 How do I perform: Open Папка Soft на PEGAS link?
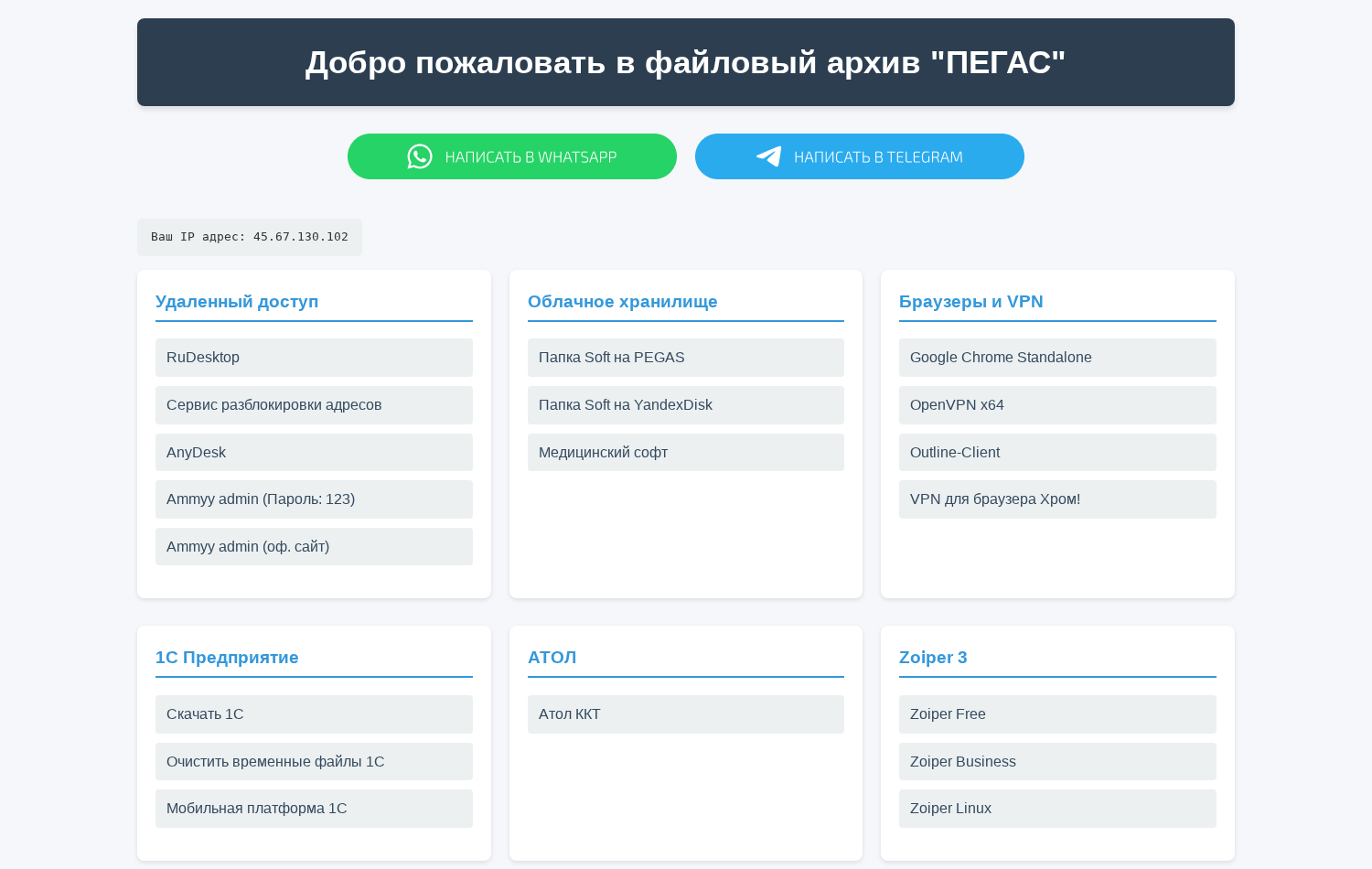(x=686, y=358)
